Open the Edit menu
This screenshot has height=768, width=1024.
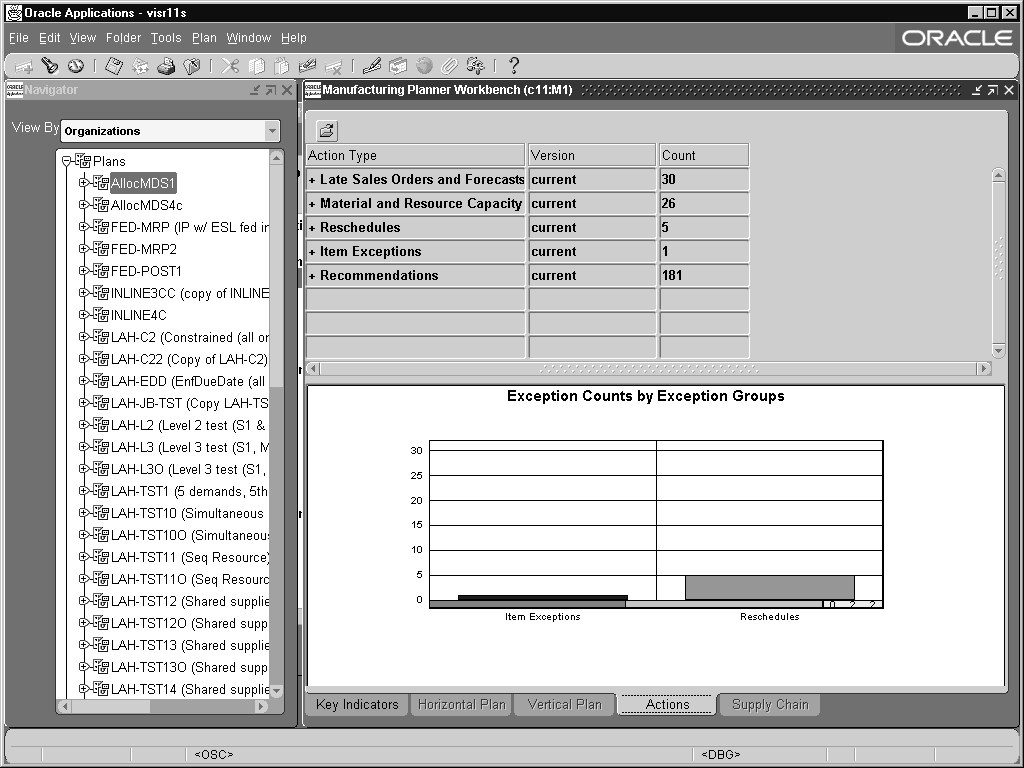tap(50, 38)
